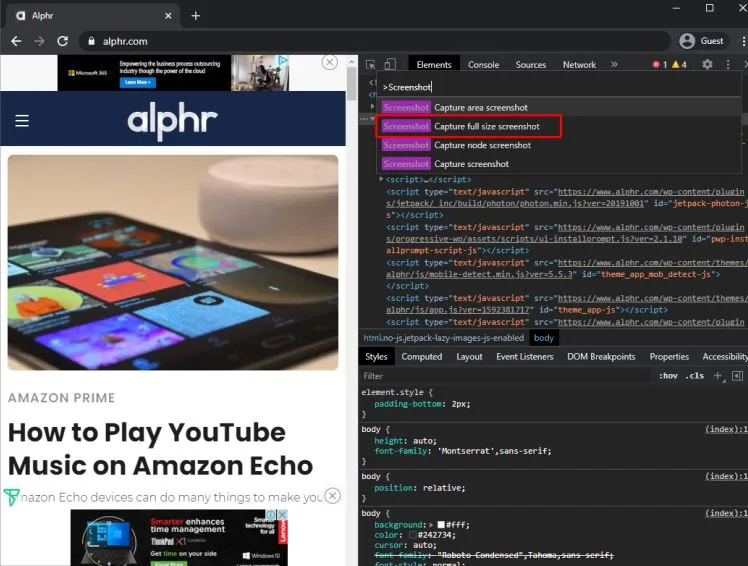Click the browser forward arrow

tap(39, 41)
